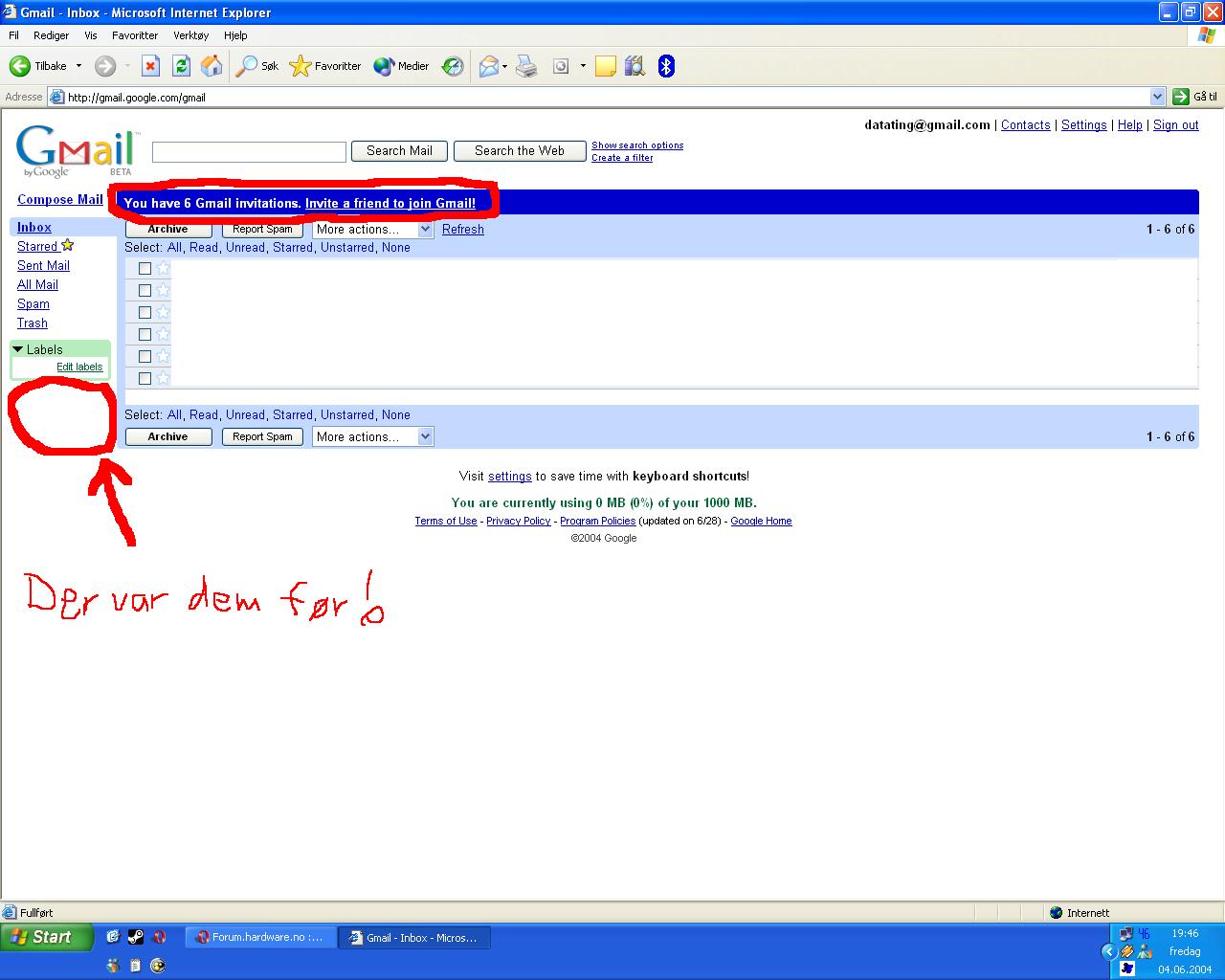
Task: Open the Søk search pane
Action: 257,66
